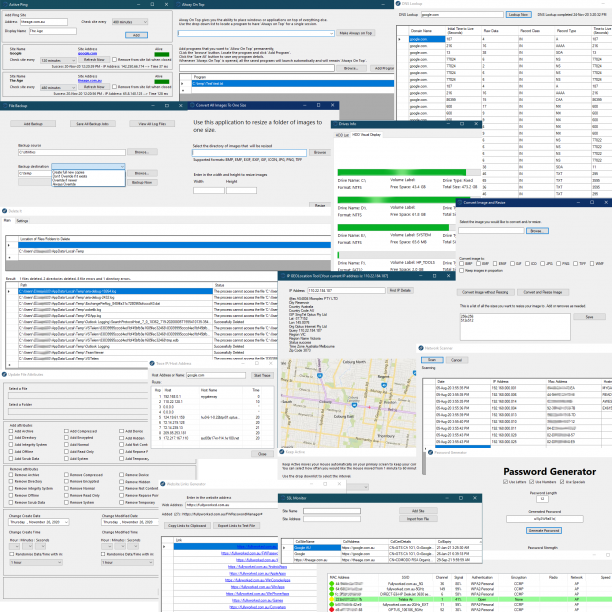Enable the Remove System attribute checkbox
Viewport: 612px width, 612px height.
[66, 502]
